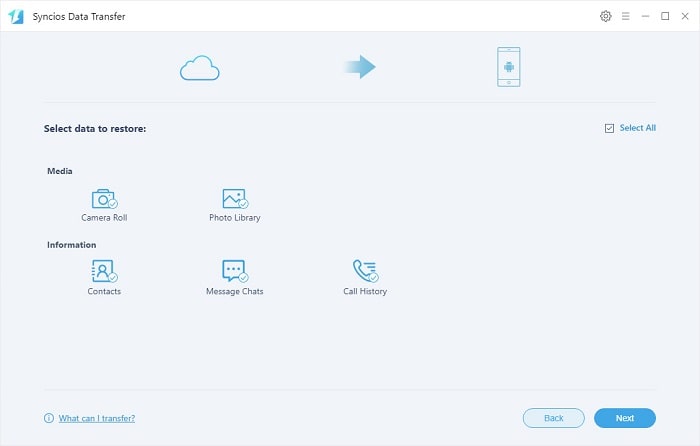
Task: Click the Message Chats label
Action: [235, 291]
